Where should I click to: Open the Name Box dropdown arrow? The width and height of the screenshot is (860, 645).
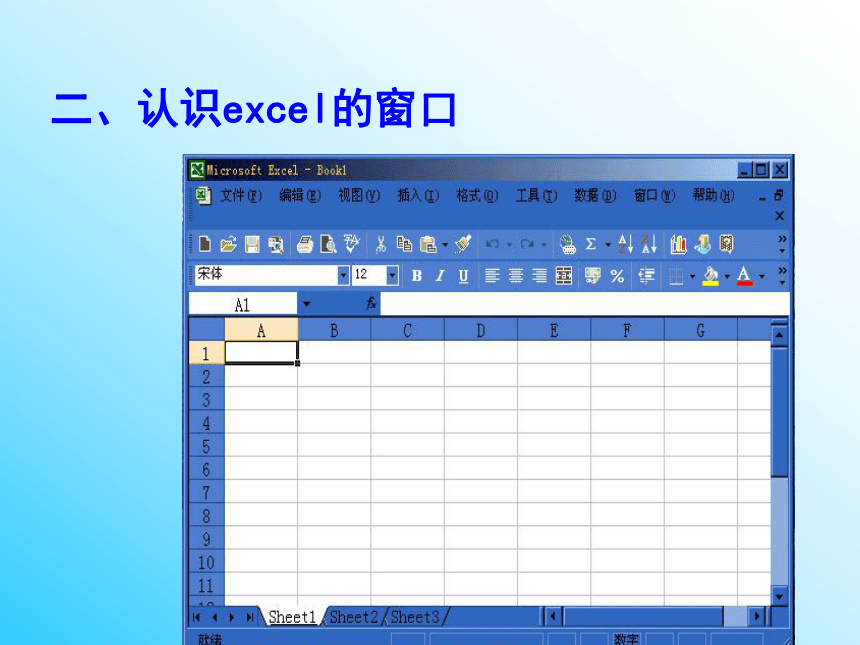click(307, 304)
